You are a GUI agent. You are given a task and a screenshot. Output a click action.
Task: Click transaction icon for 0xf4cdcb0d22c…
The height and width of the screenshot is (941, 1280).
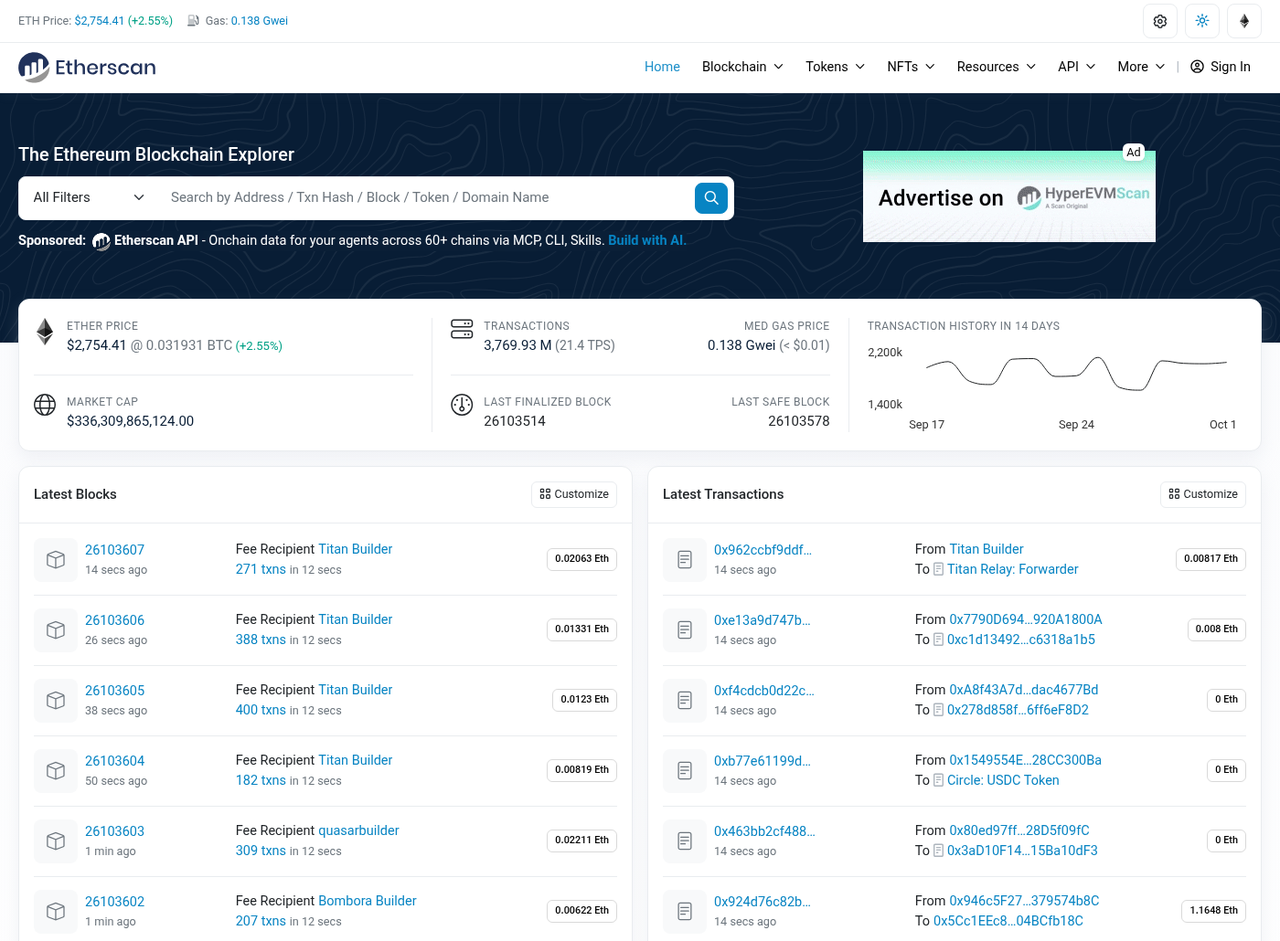click(x=685, y=701)
